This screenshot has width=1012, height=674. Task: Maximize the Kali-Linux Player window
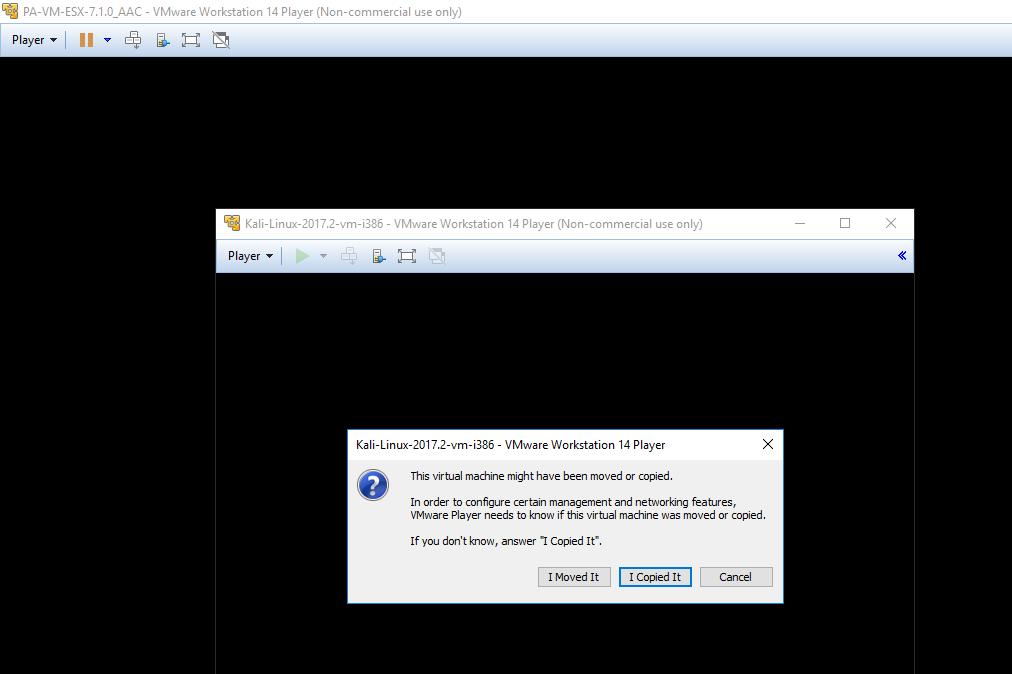(x=845, y=223)
